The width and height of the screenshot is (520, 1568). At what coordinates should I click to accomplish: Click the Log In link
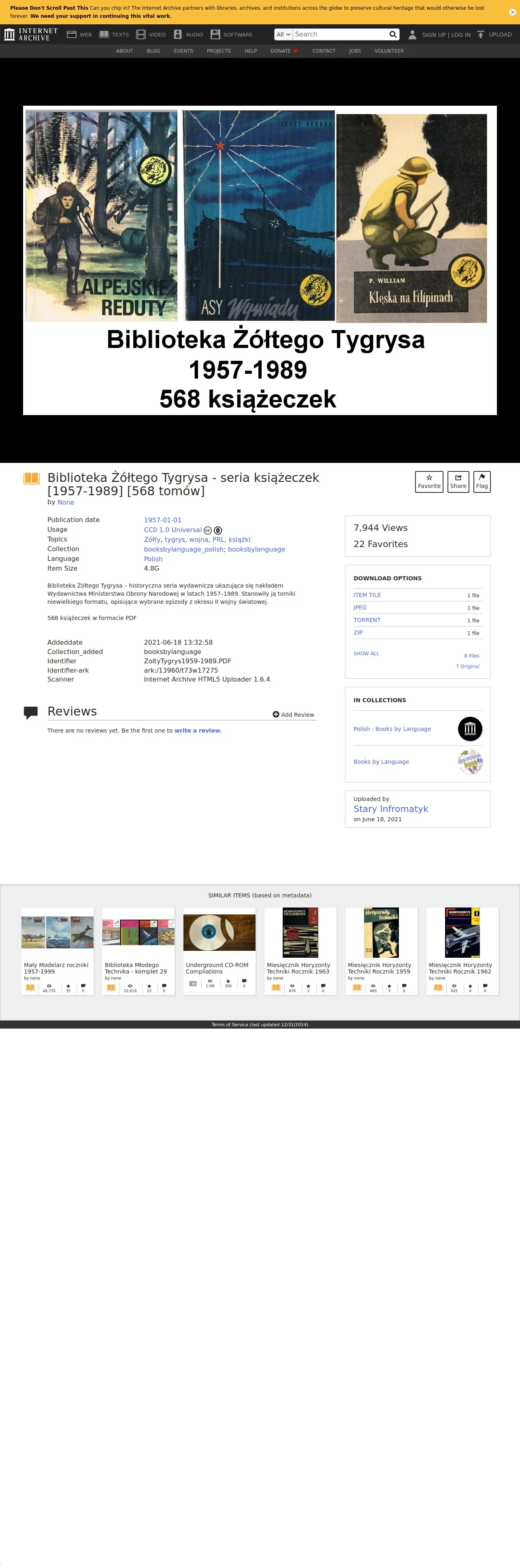click(x=461, y=35)
